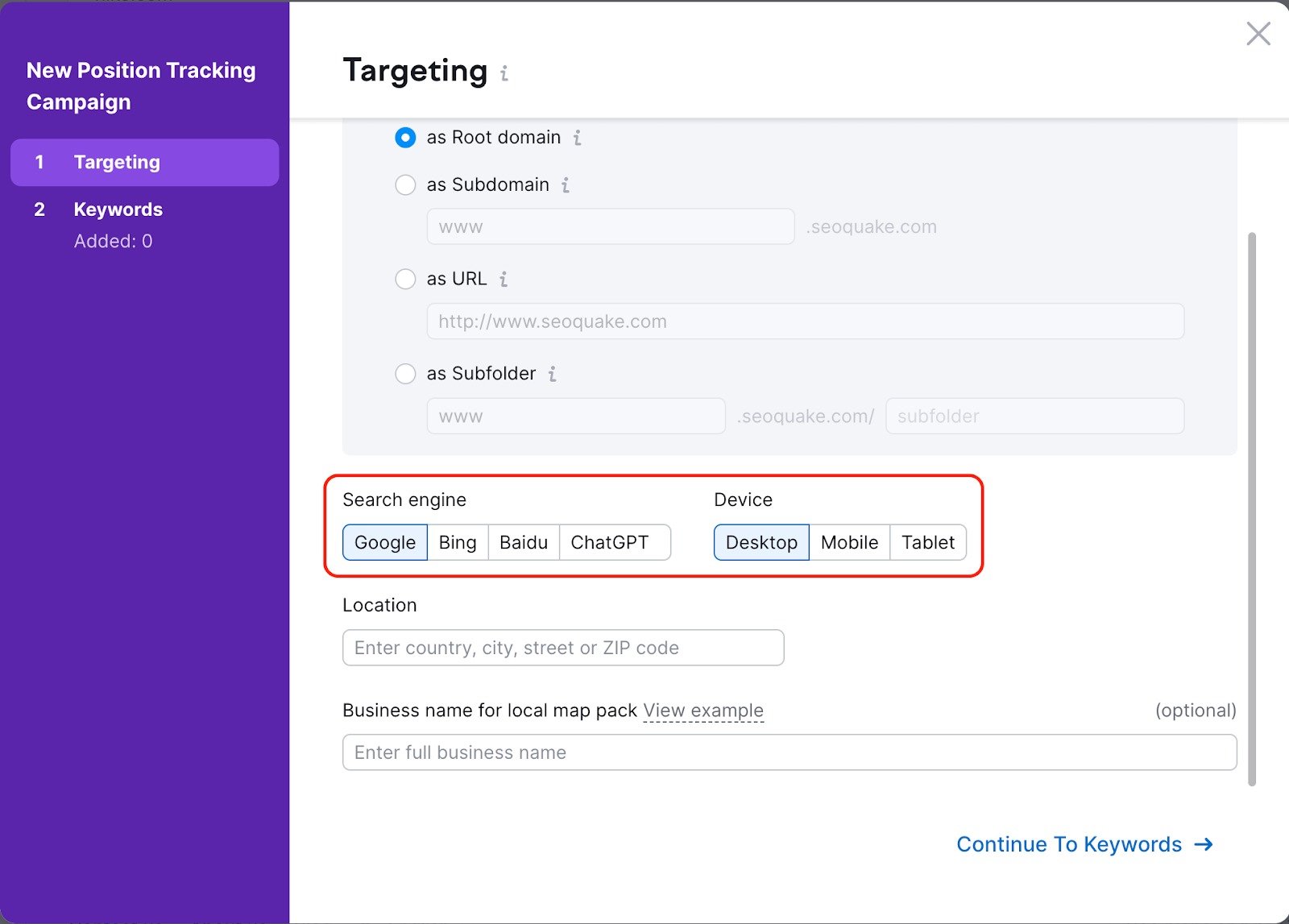Click info icon beside 'as Root domain'
1289x924 pixels.
coord(577,138)
